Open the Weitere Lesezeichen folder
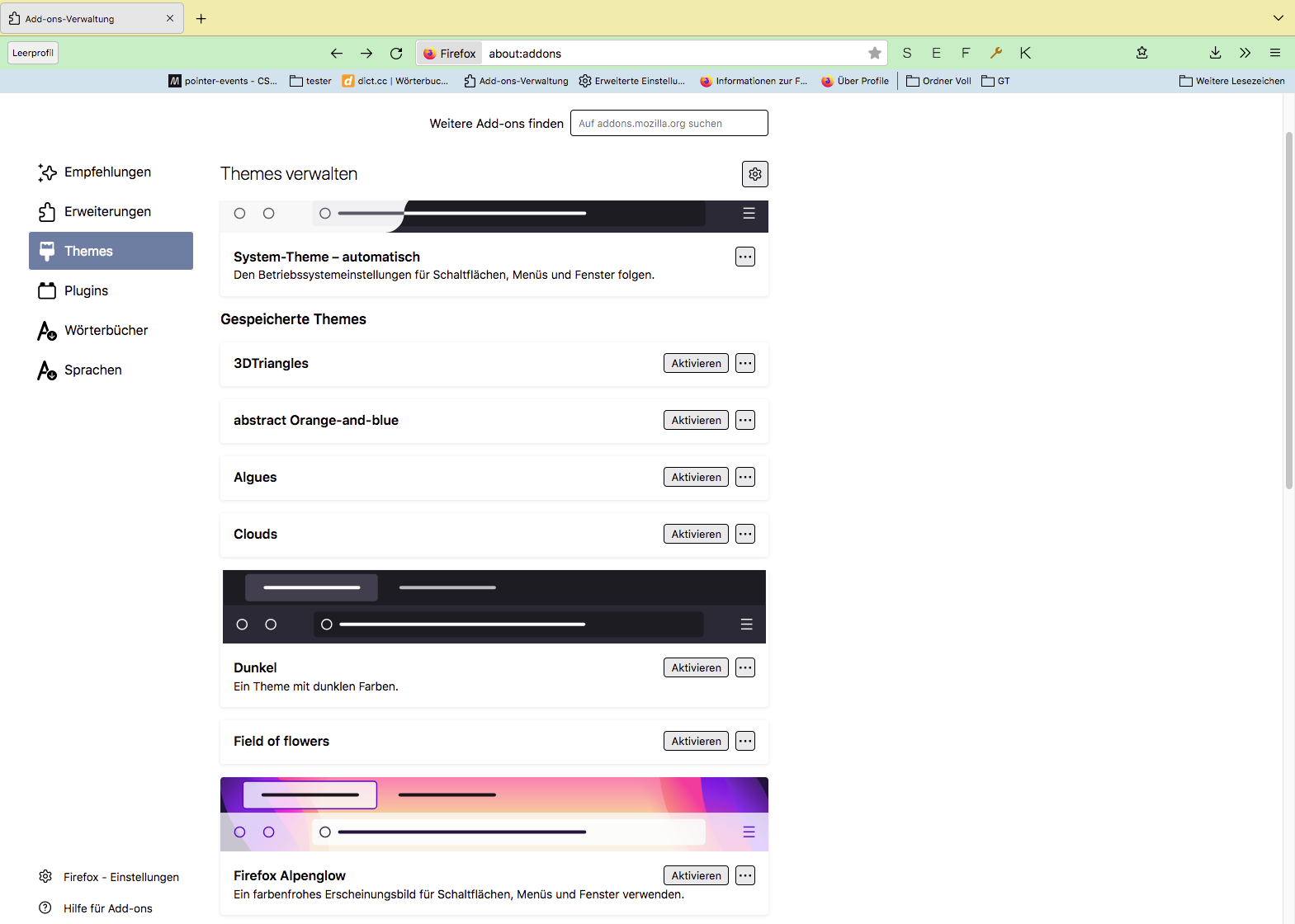Viewport: 1295px width, 924px height. pos(1232,81)
